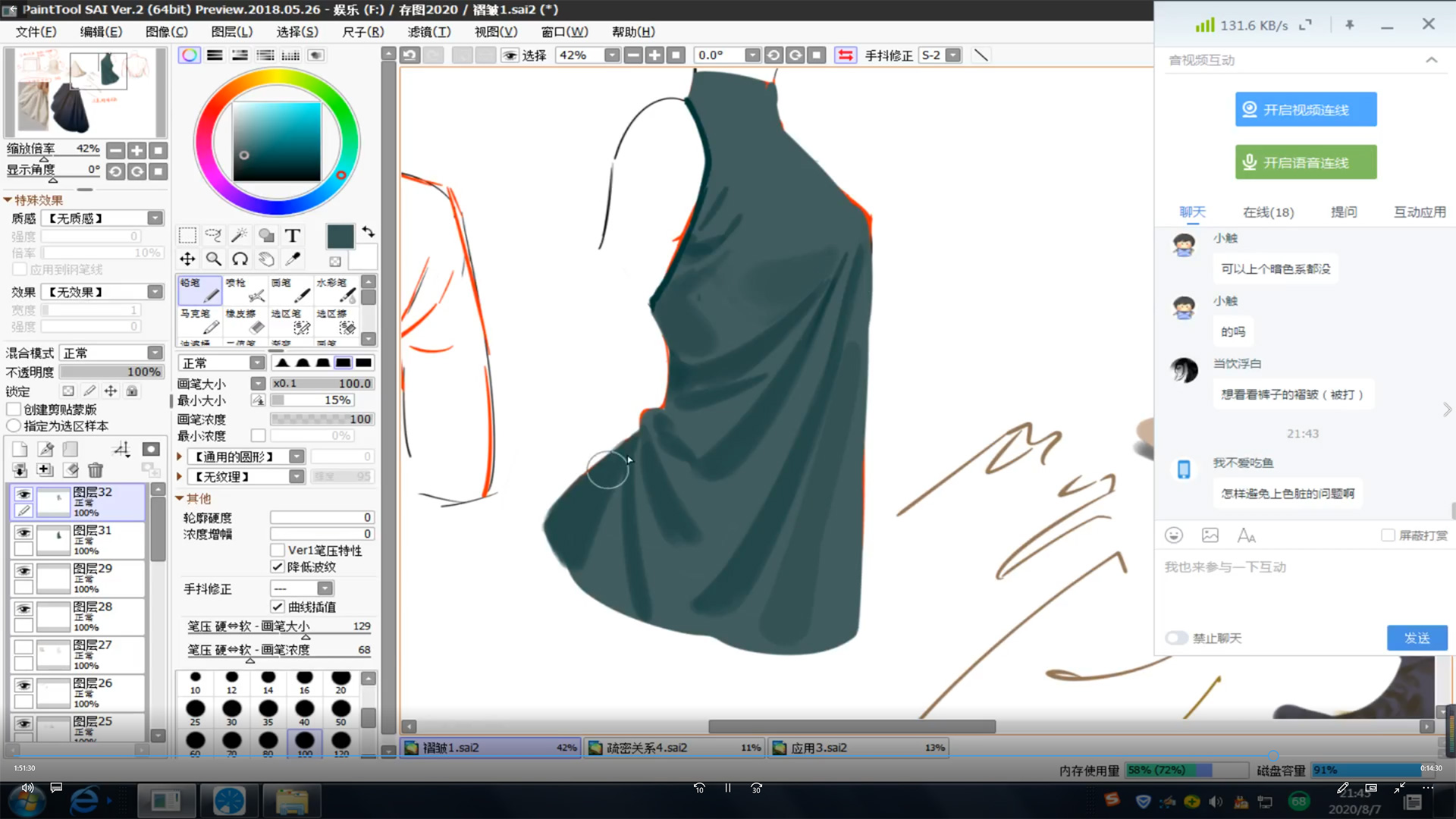Image resolution: width=1456 pixels, height=819 pixels.
Task: Open the 窗口(W) menu
Action: (564, 32)
